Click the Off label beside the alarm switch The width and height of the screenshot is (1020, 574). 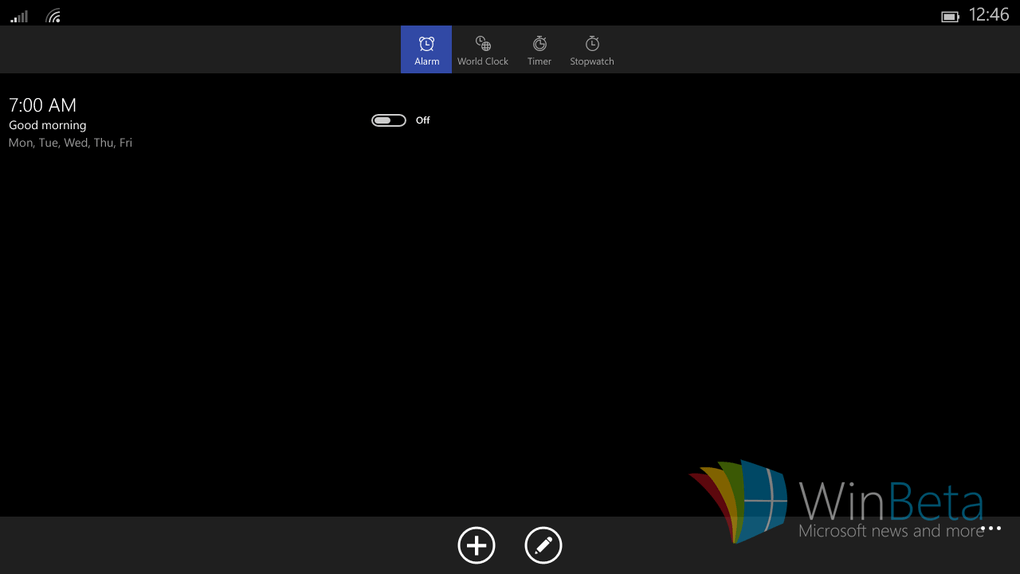tap(423, 120)
